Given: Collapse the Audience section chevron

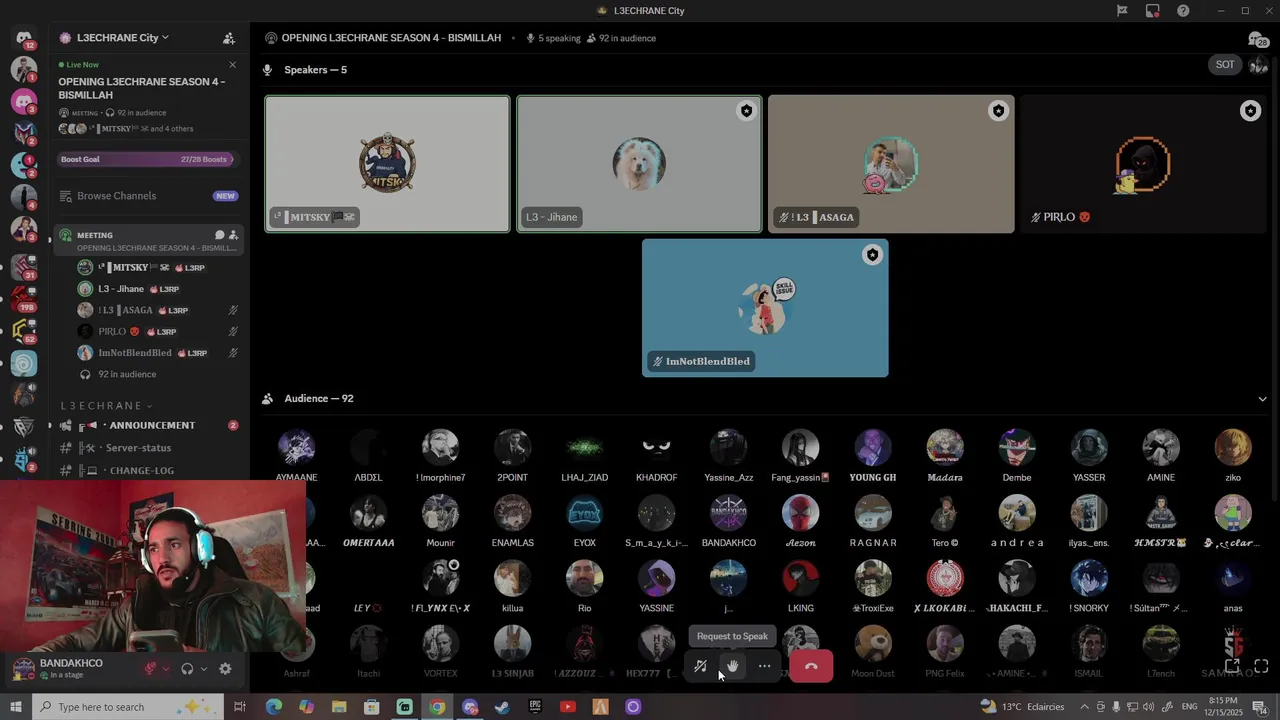Looking at the screenshot, I should (1262, 399).
